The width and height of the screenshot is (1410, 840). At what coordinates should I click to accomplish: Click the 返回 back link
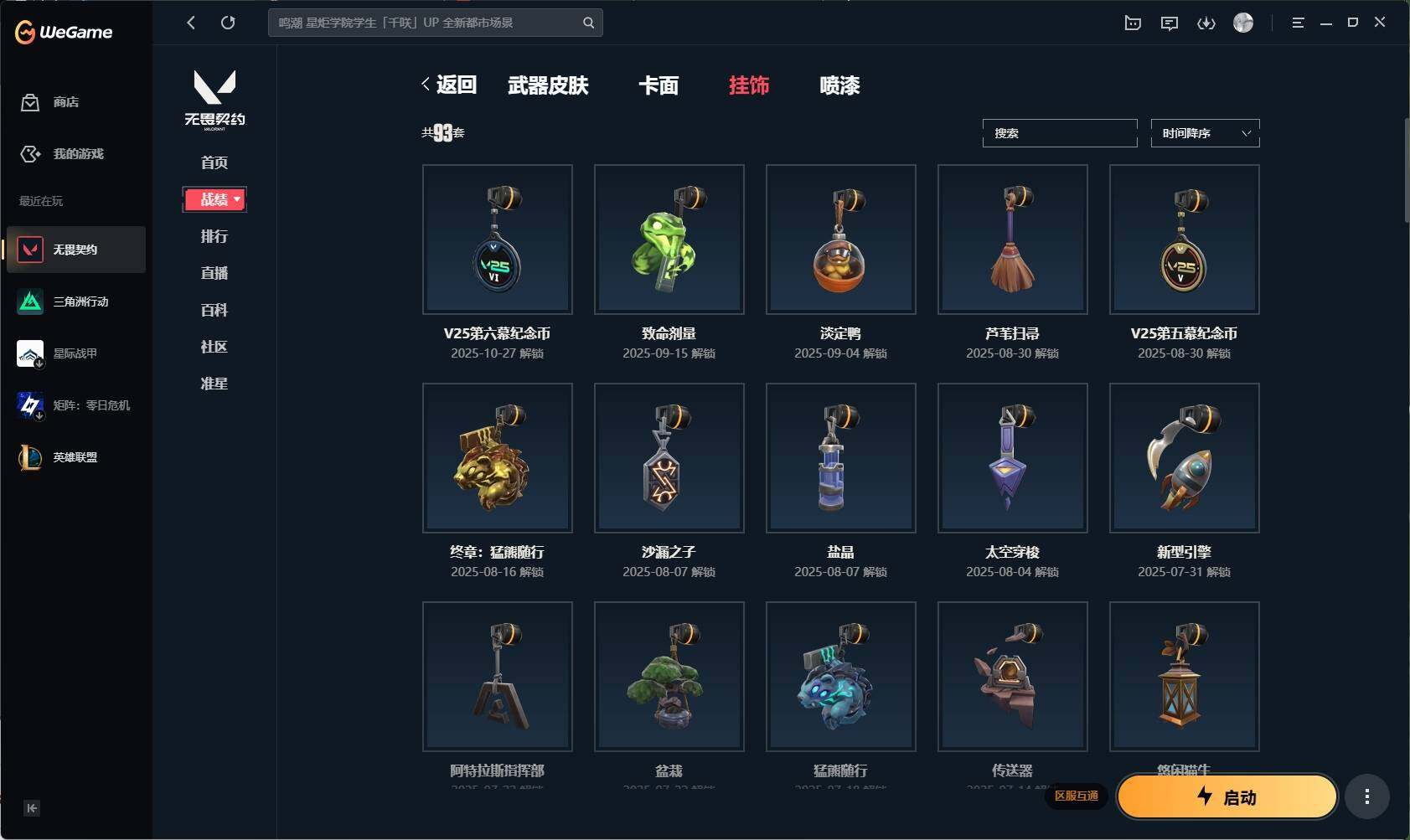448,85
